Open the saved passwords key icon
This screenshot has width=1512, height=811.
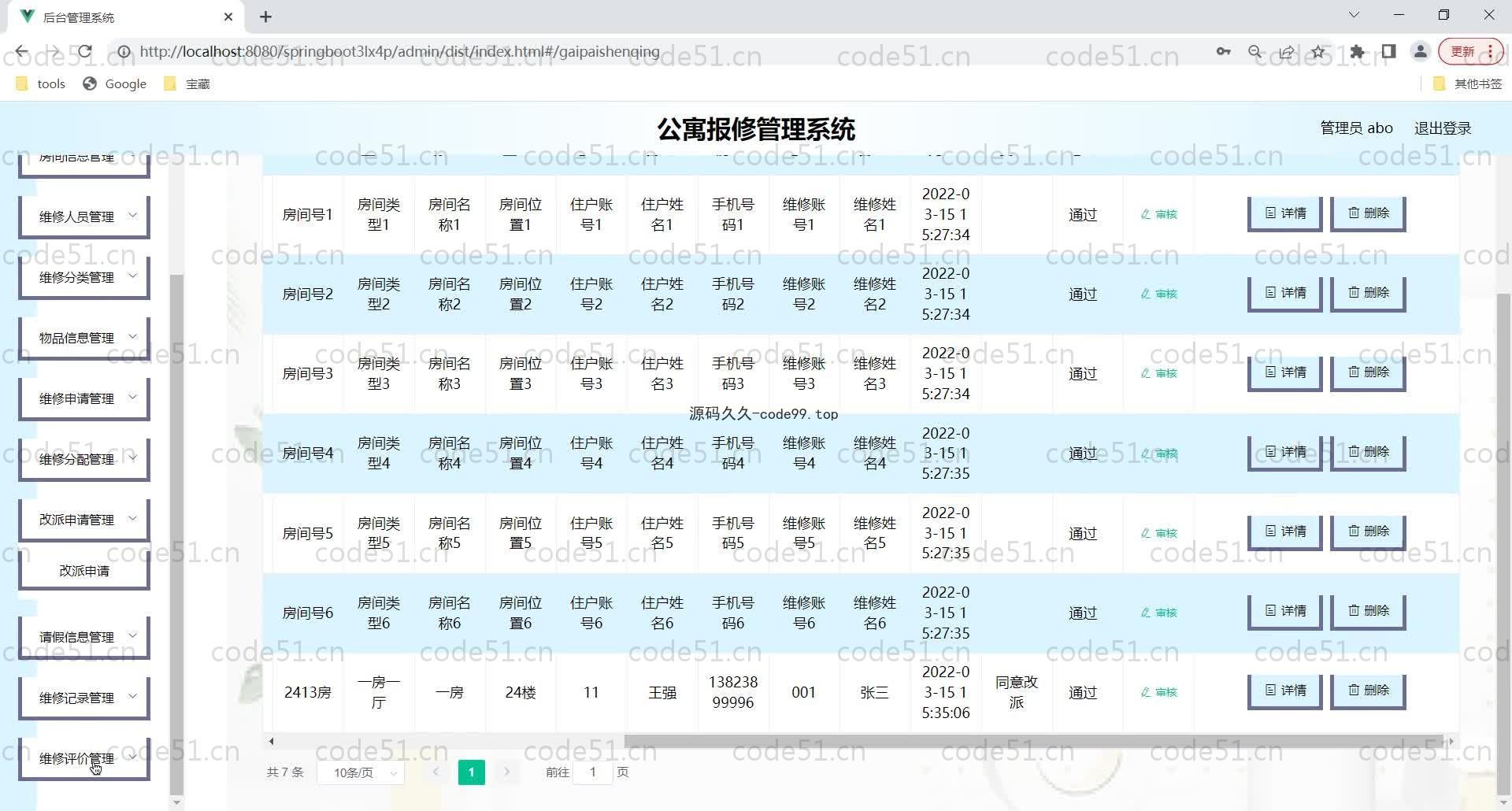(x=1223, y=52)
